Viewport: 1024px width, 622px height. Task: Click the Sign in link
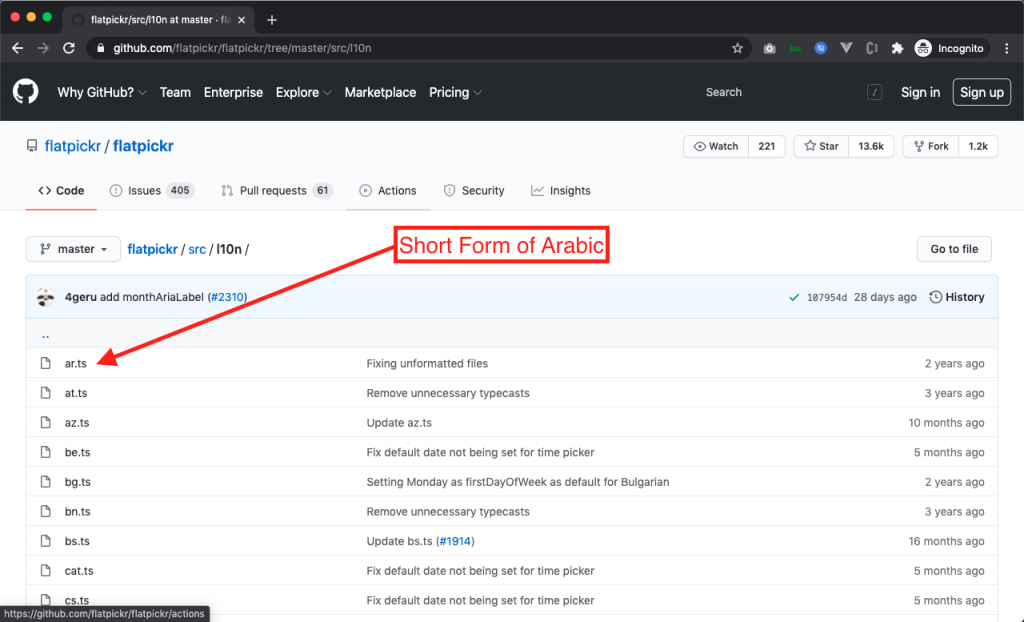920,92
